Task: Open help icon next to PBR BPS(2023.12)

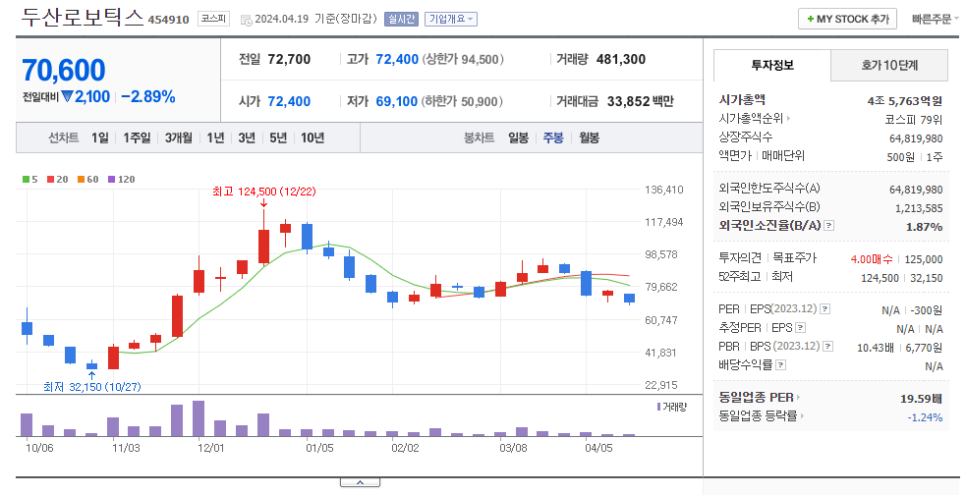Action: [x=829, y=346]
